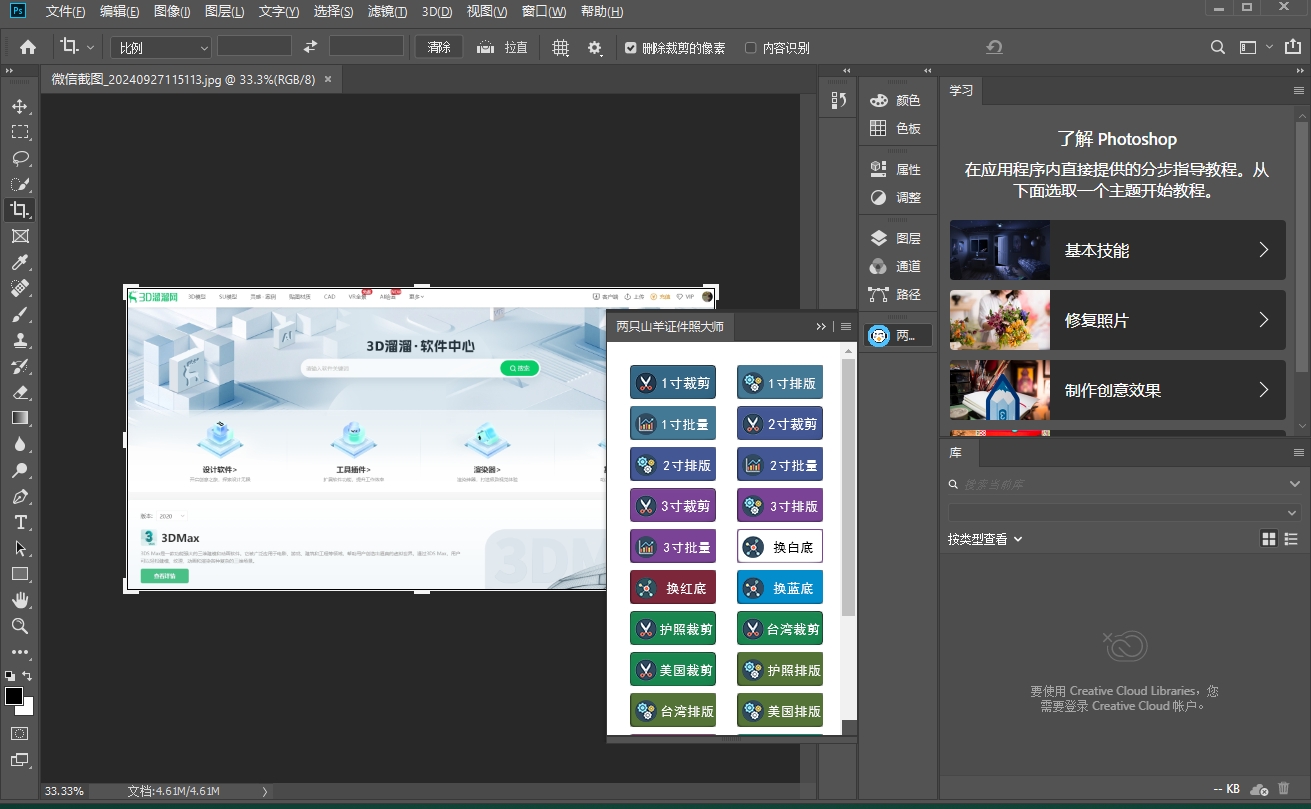The image size is (1311, 809).
Task: Open the crop ratio preset dropdown
Action: 161,47
